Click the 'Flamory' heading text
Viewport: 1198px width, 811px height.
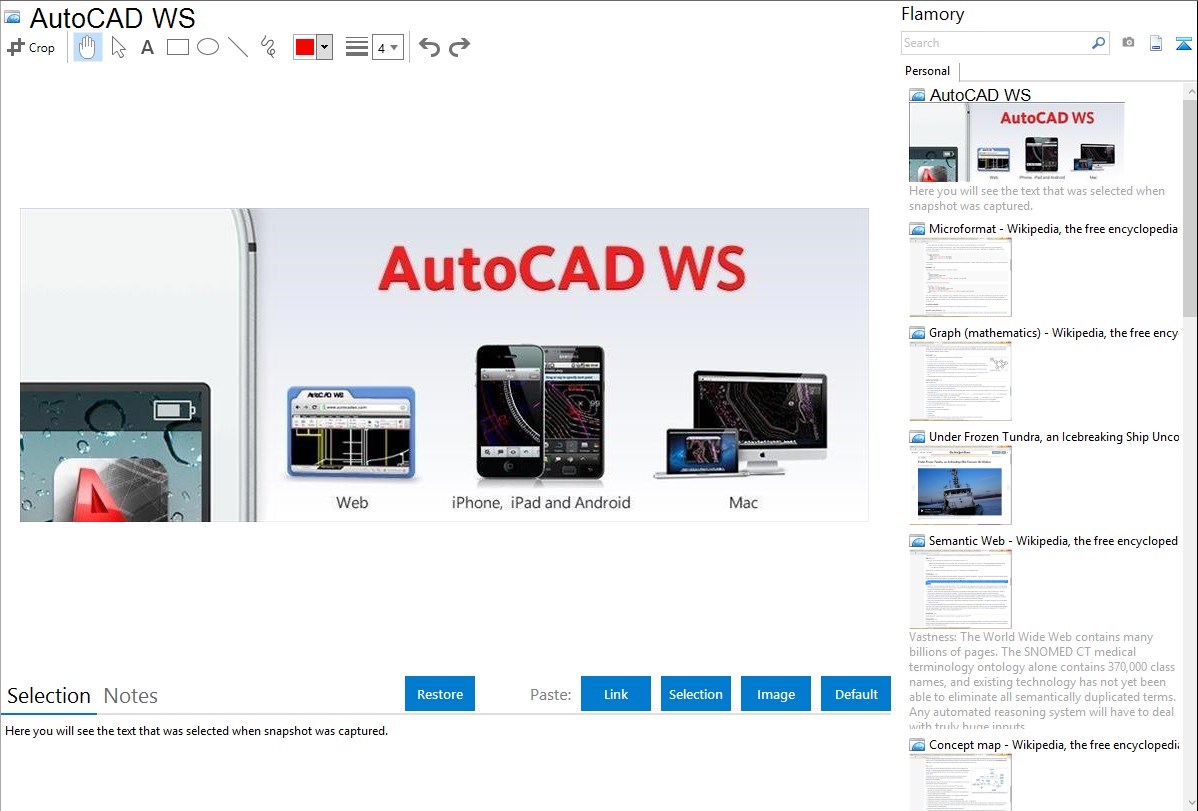coord(932,14)
